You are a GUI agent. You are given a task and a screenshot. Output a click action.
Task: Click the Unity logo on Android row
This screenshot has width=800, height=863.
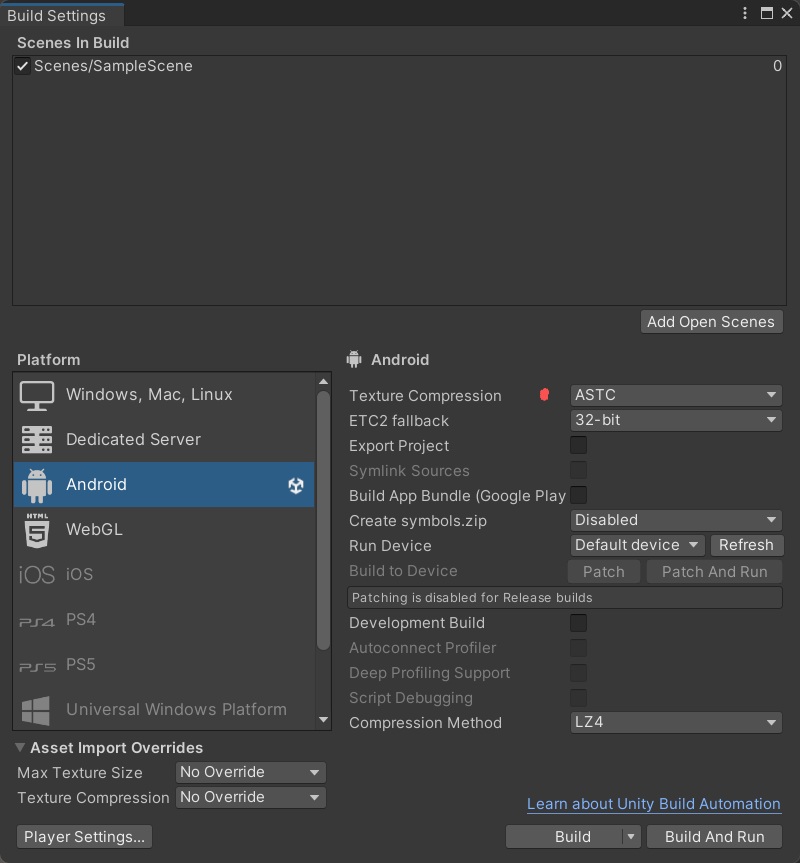click(296, 485)
